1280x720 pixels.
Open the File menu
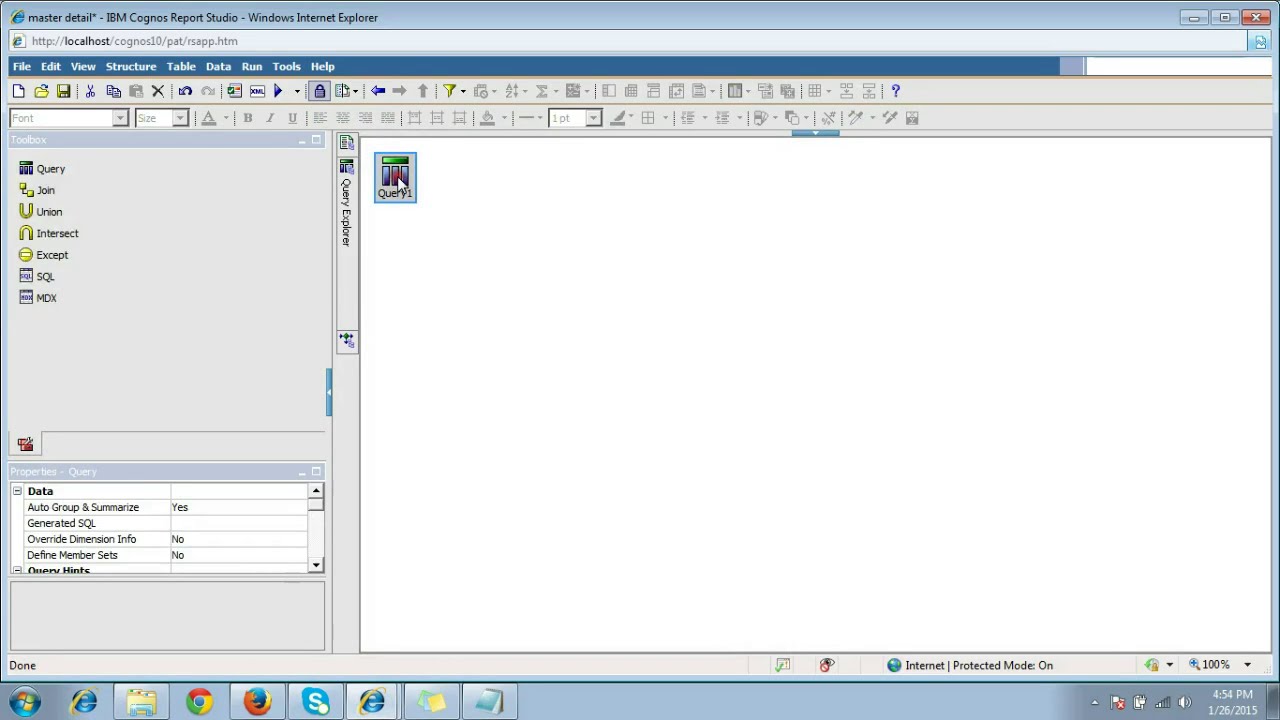coord(21,66)
